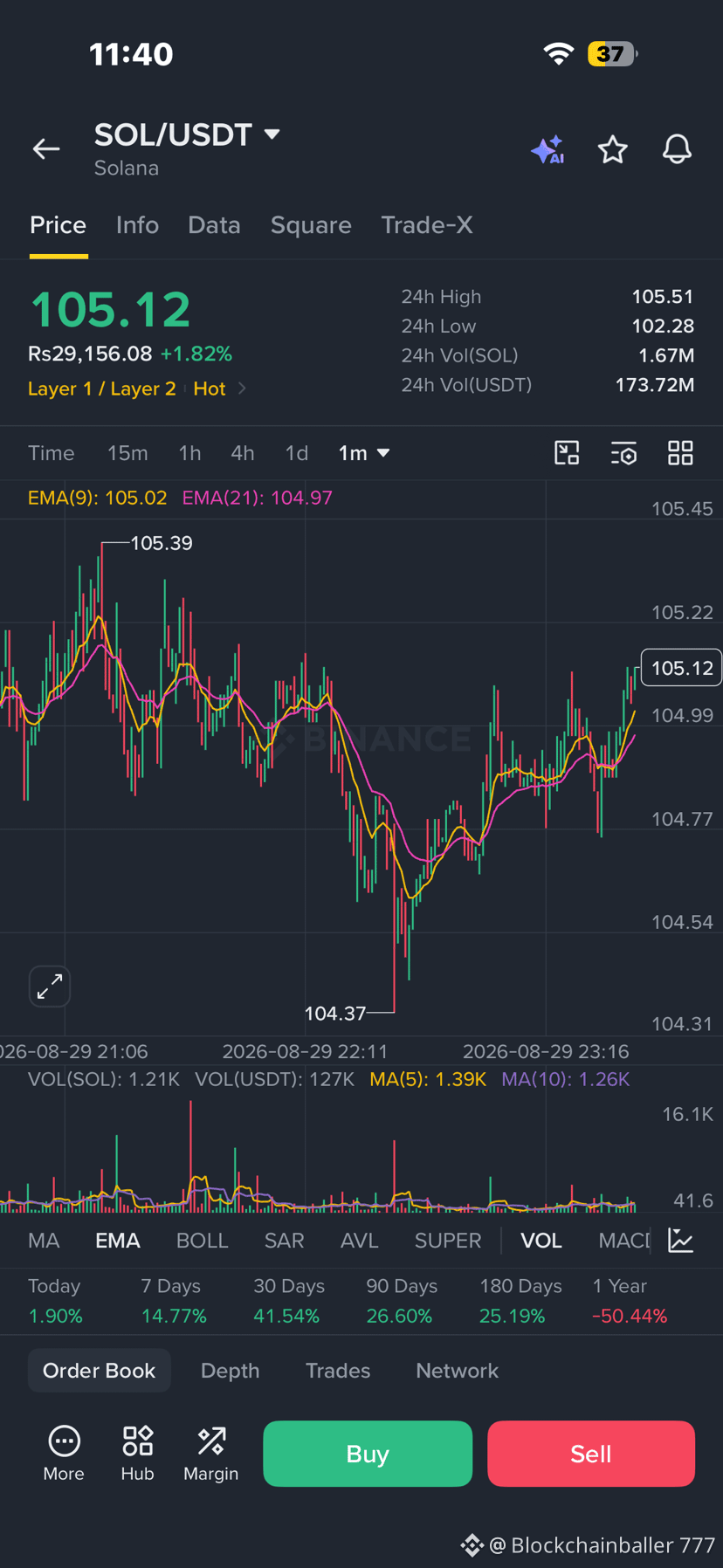Viewport: 723px width, 1568px height.
Task: Toggle the EMA indicator
Action: (118, 1241)
